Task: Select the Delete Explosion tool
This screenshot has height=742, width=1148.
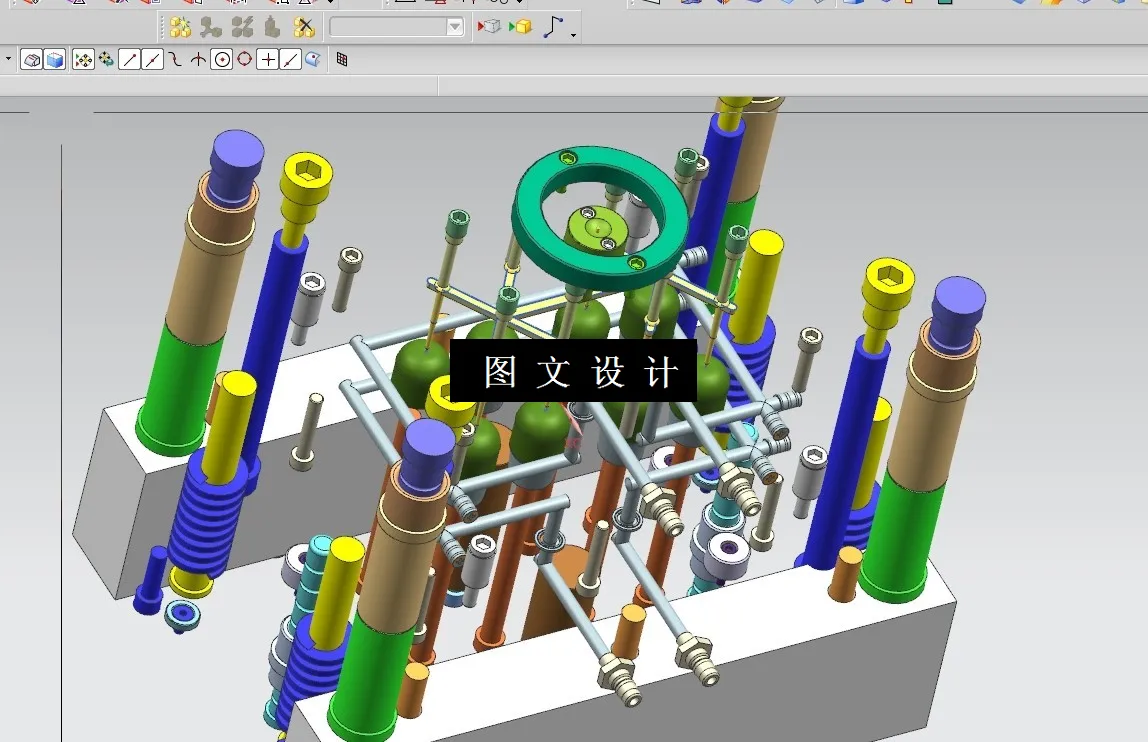Action: point(304,27)
